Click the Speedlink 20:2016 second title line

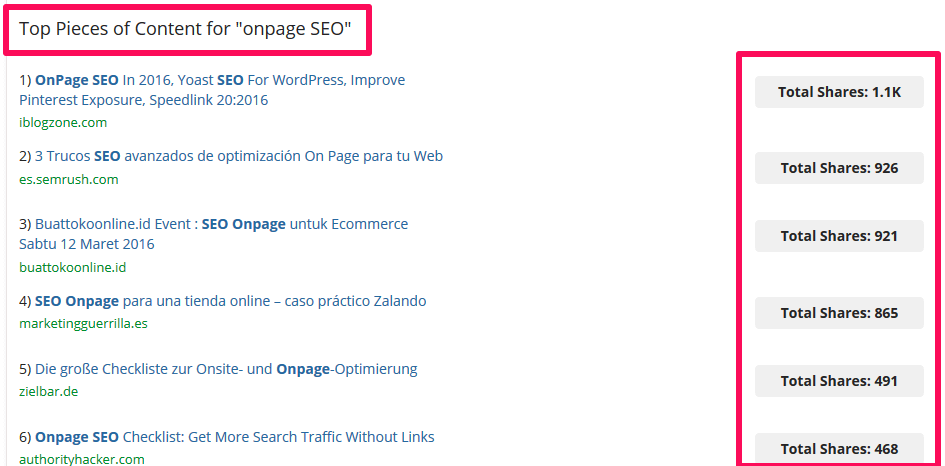pyautogui.click(x=143, y=100)
